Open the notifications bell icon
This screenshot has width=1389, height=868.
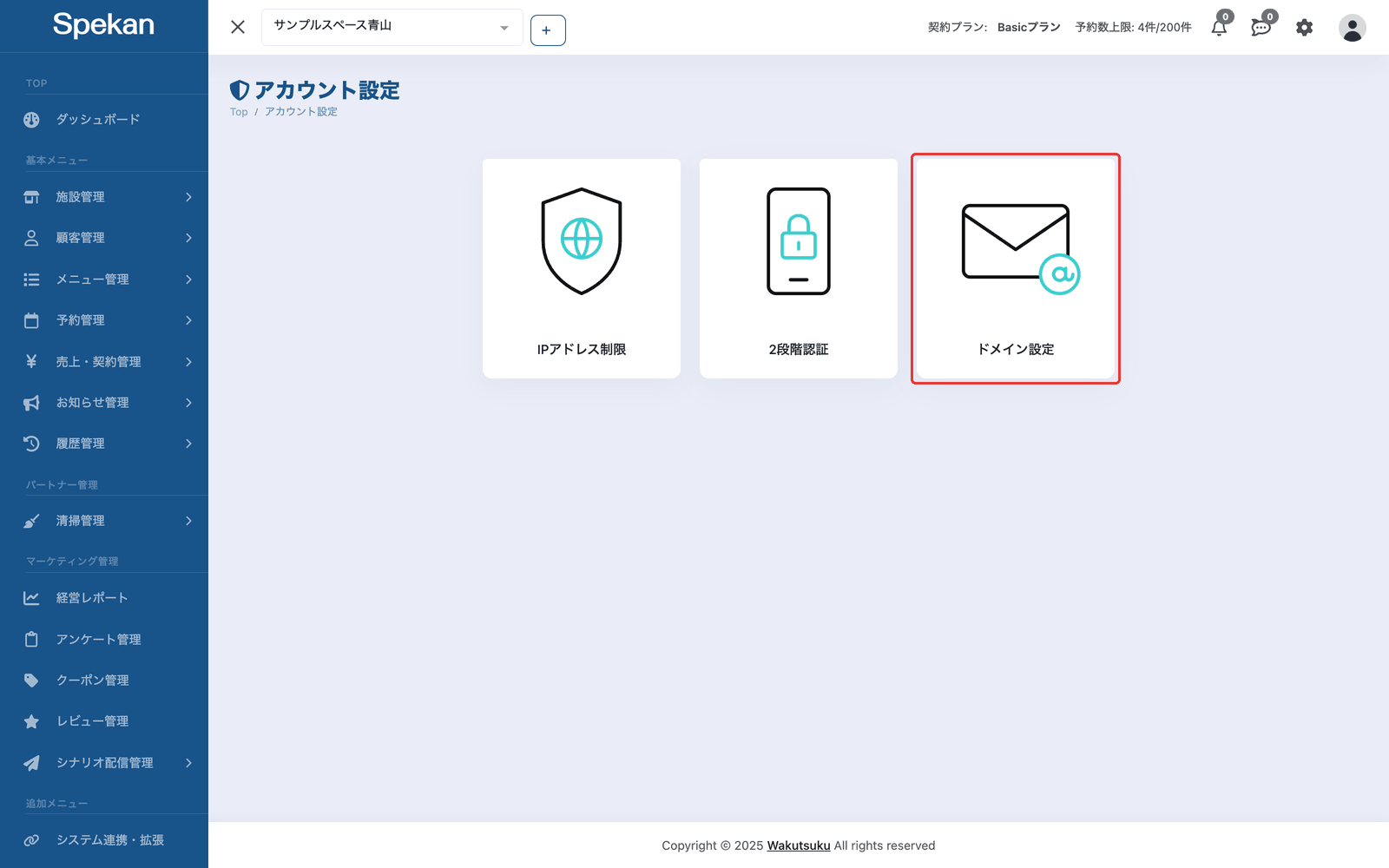click(1219, 28)
